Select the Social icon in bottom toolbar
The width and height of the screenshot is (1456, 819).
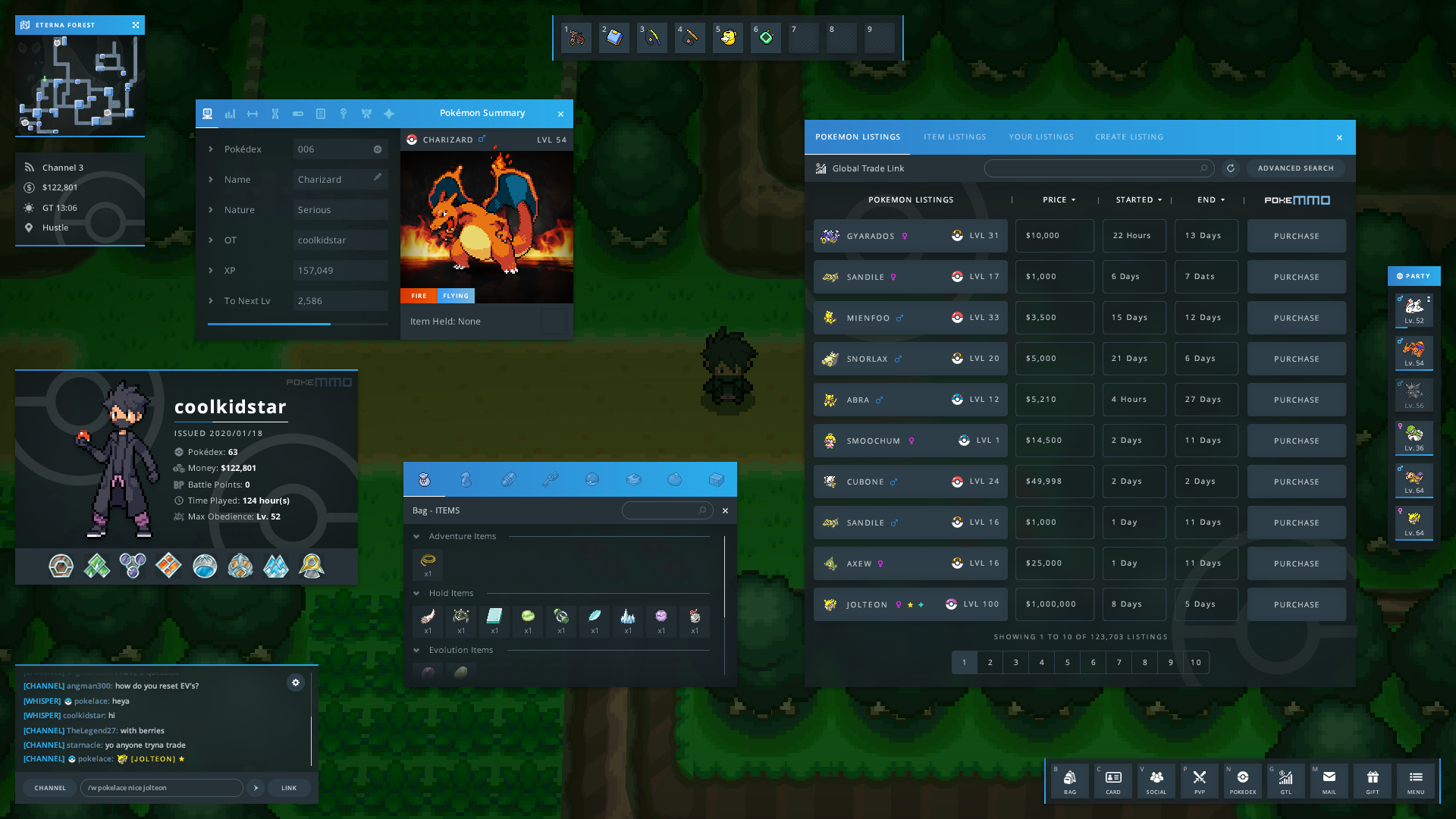tap(1156, 779)
